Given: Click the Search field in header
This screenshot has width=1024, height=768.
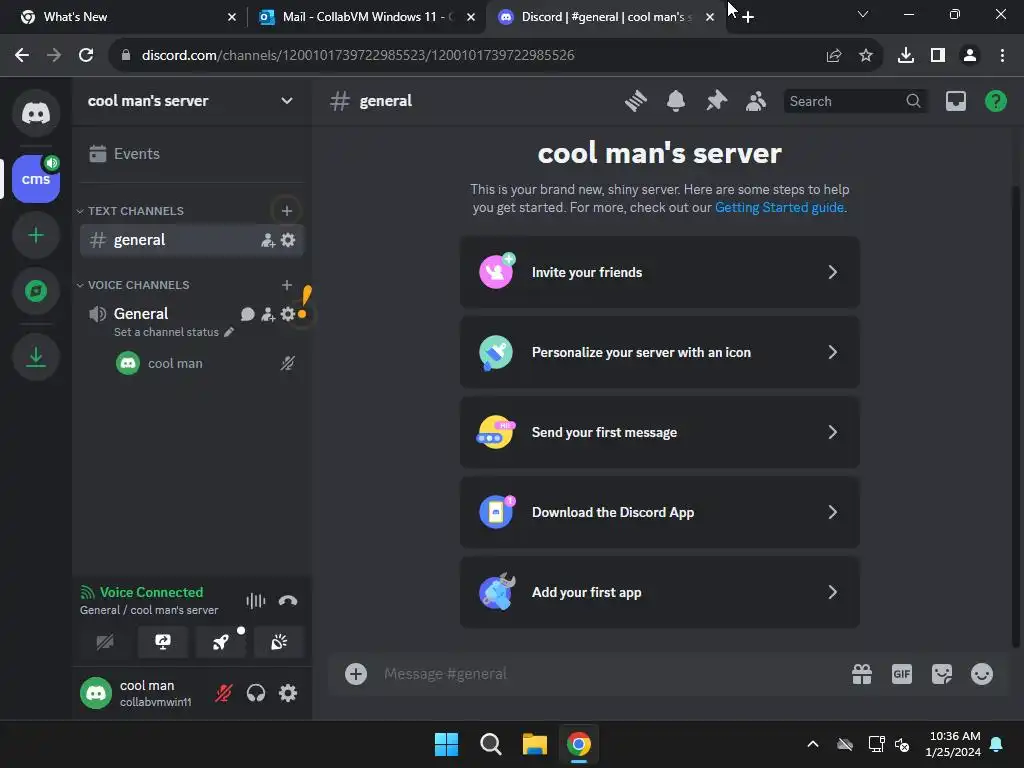Looking at the screenshot, I should click(x=855, y=101).
